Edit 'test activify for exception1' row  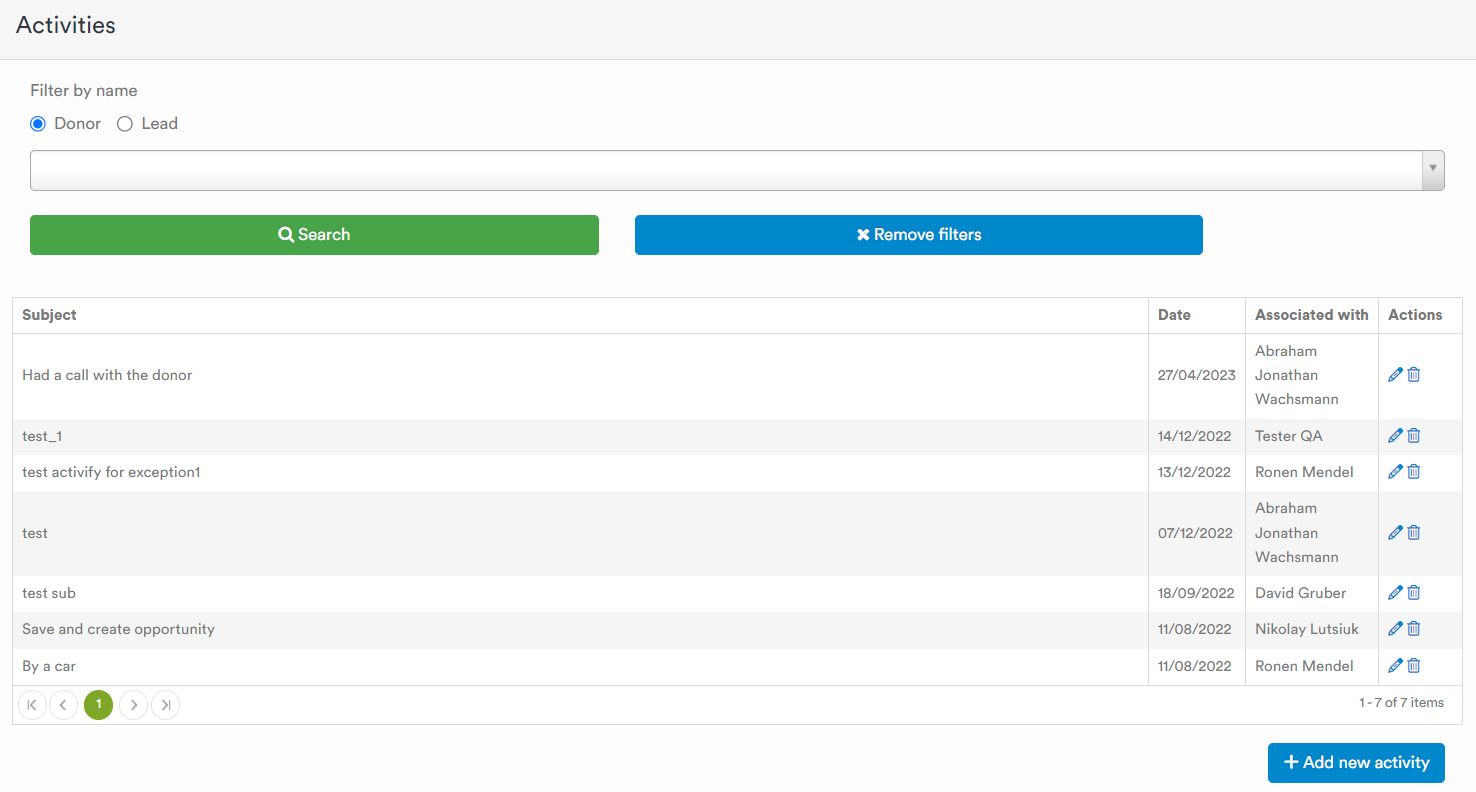pos(1396,472)
